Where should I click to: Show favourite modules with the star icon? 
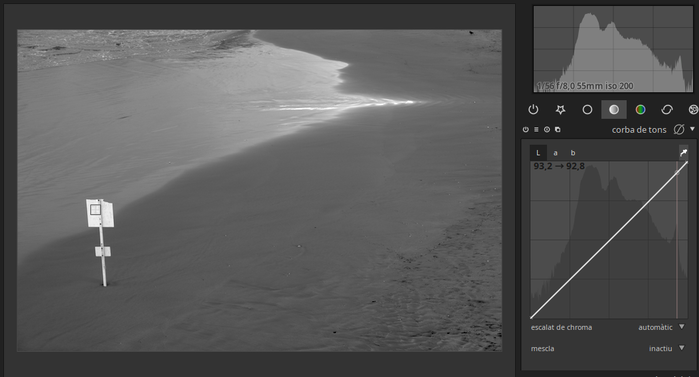(560, 110)
